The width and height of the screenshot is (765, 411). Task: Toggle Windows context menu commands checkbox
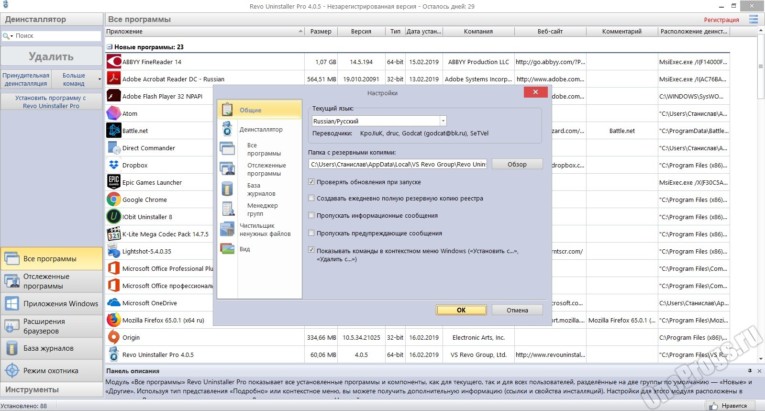coord(311,250)
